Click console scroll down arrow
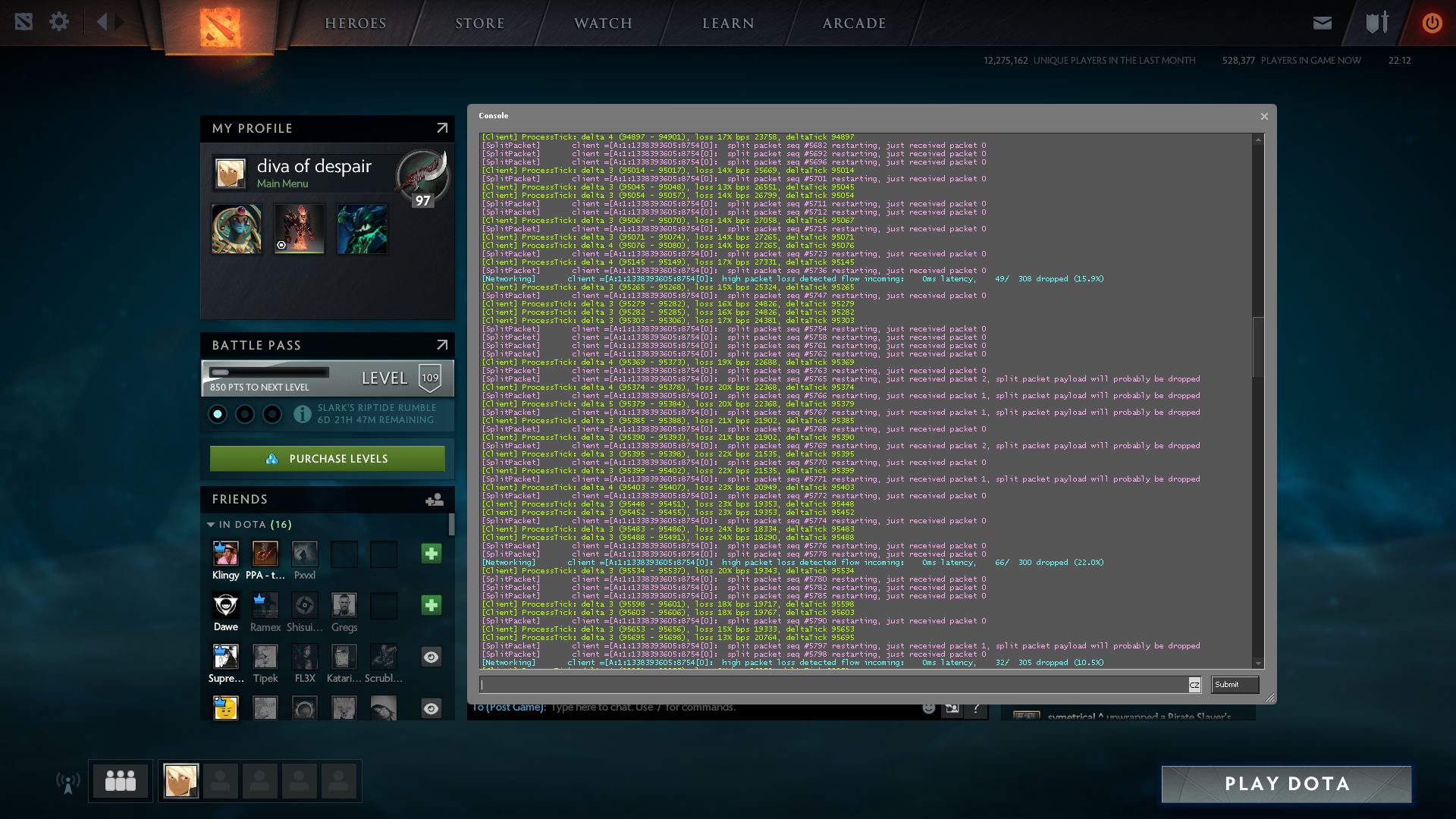Screen dimensions: 1456x819 coord(1258,664)
